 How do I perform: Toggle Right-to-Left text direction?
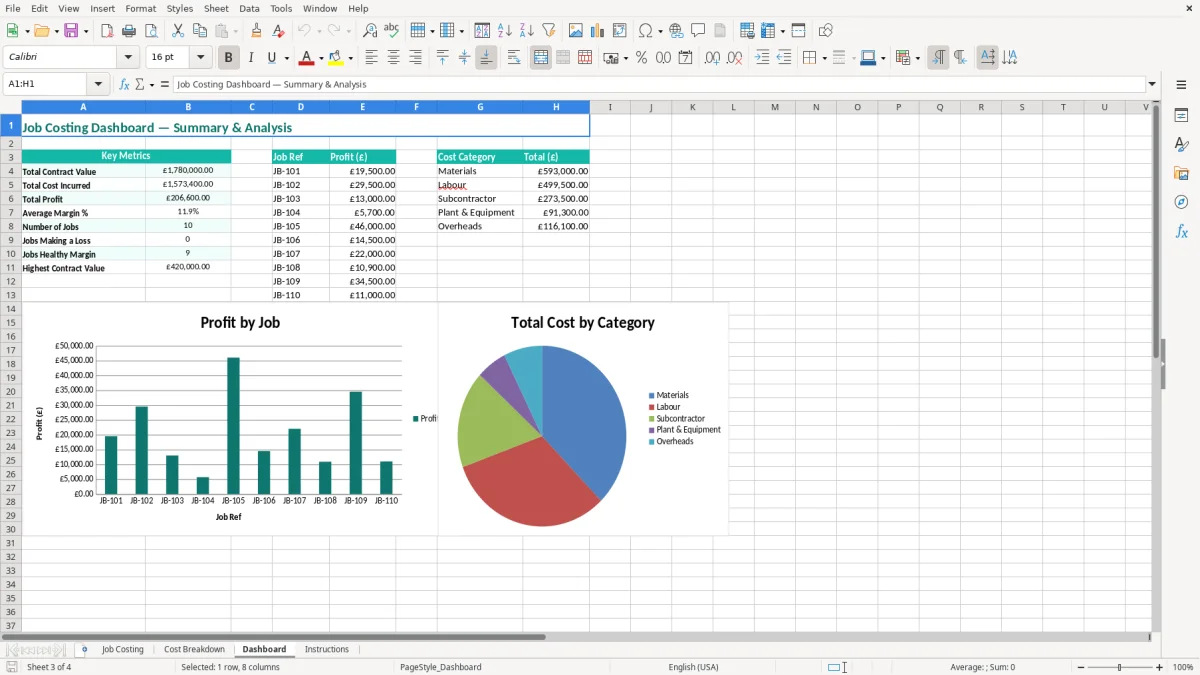(x=960, y=58)
